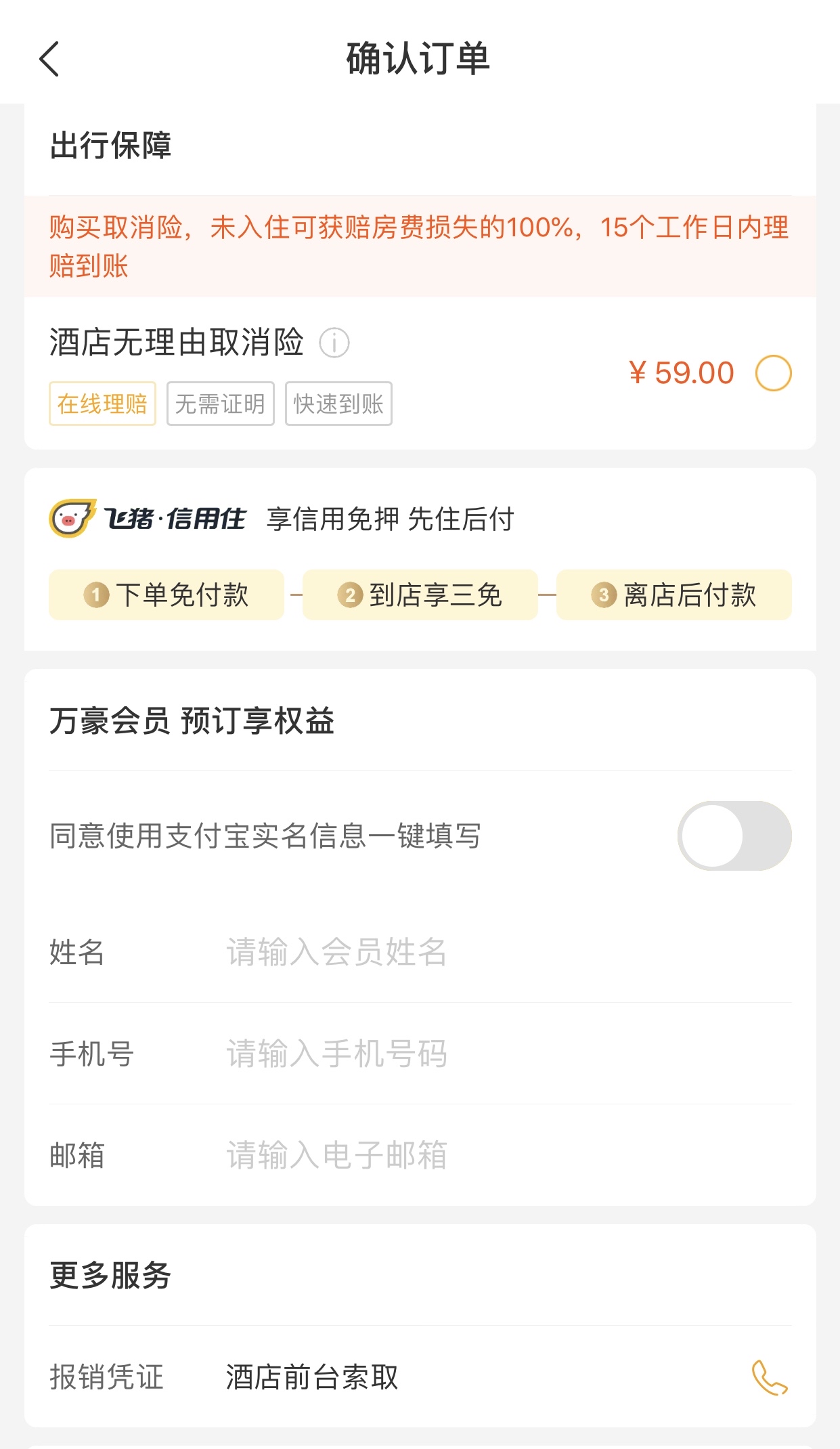Toggle Alipay real-name autofill switch
This screenshot has width=840, height=1449.
point(734,836)
